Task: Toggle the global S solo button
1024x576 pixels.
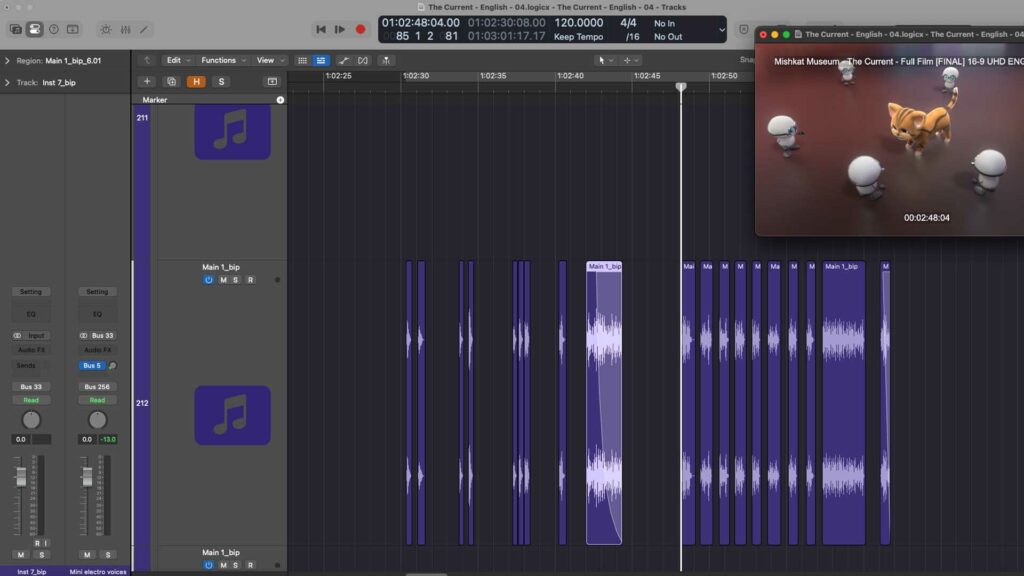Action: pyautogui.click(x=221, y=82)
